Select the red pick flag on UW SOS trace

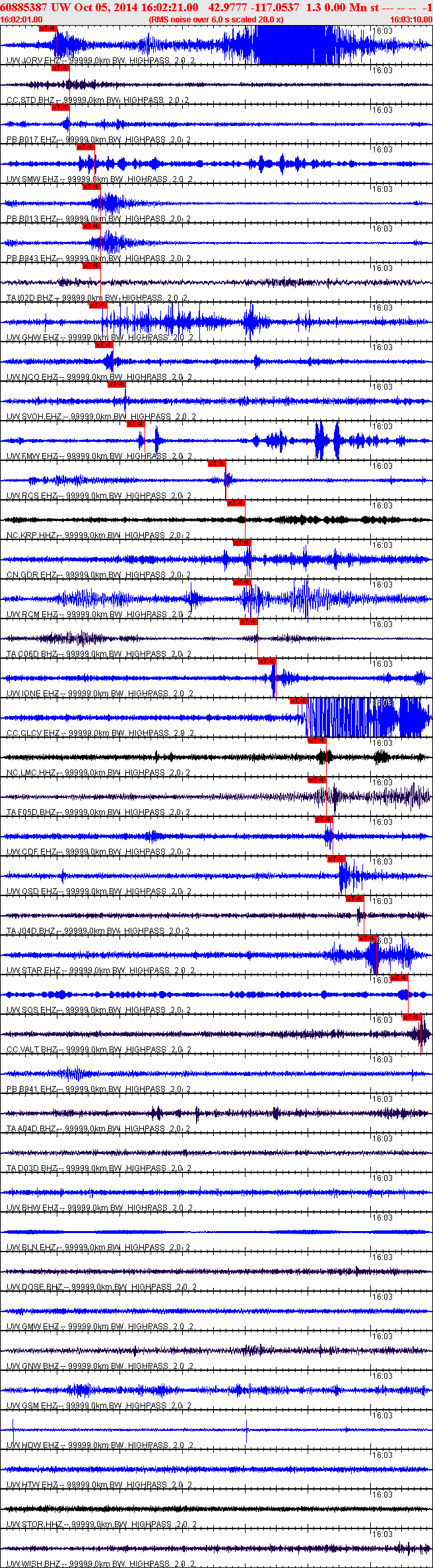pyautogui.click(x=399, y=978)
